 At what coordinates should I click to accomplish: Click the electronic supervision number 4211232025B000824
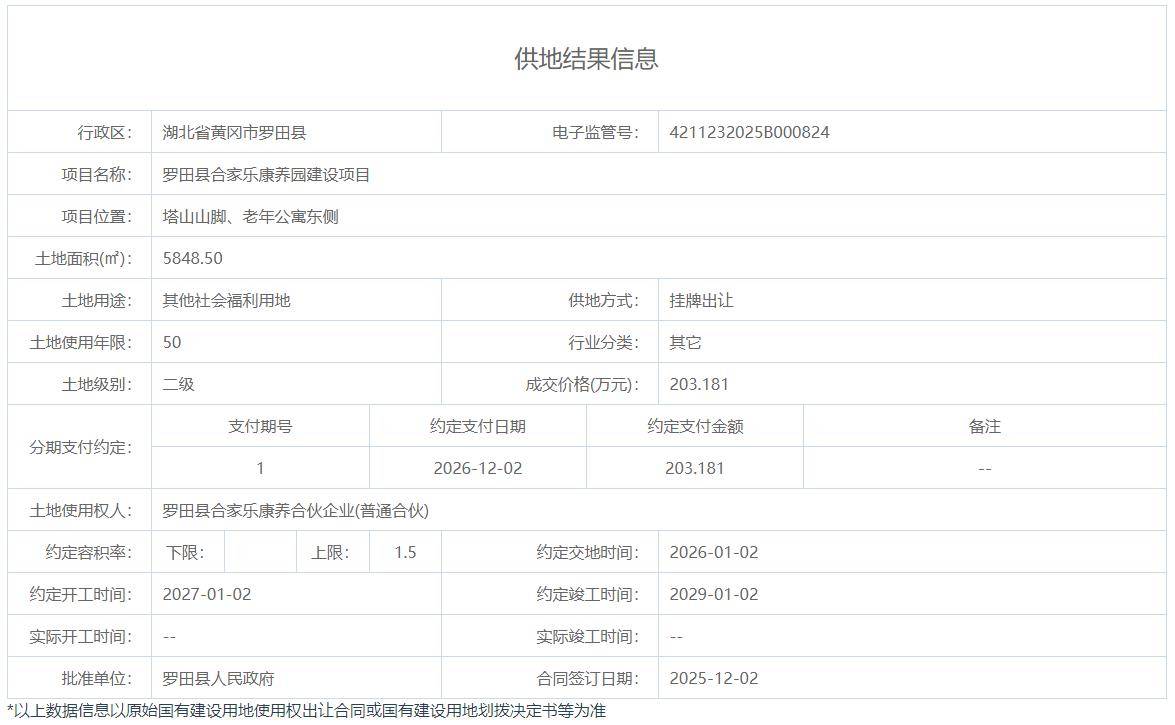point(749,132)
